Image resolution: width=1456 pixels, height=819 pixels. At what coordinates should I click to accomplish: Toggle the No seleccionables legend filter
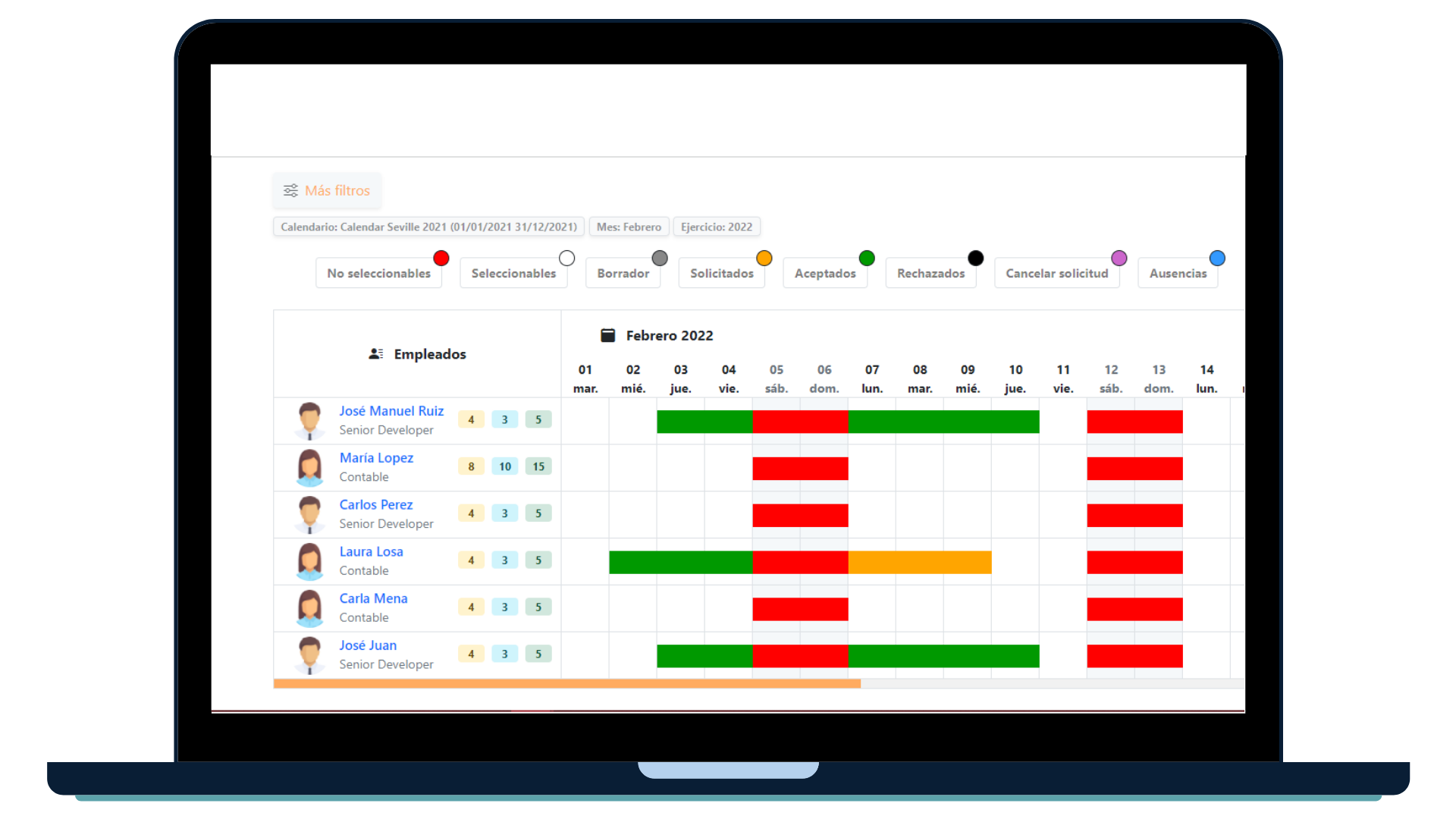pyautogui.click(x=378, y=273)
